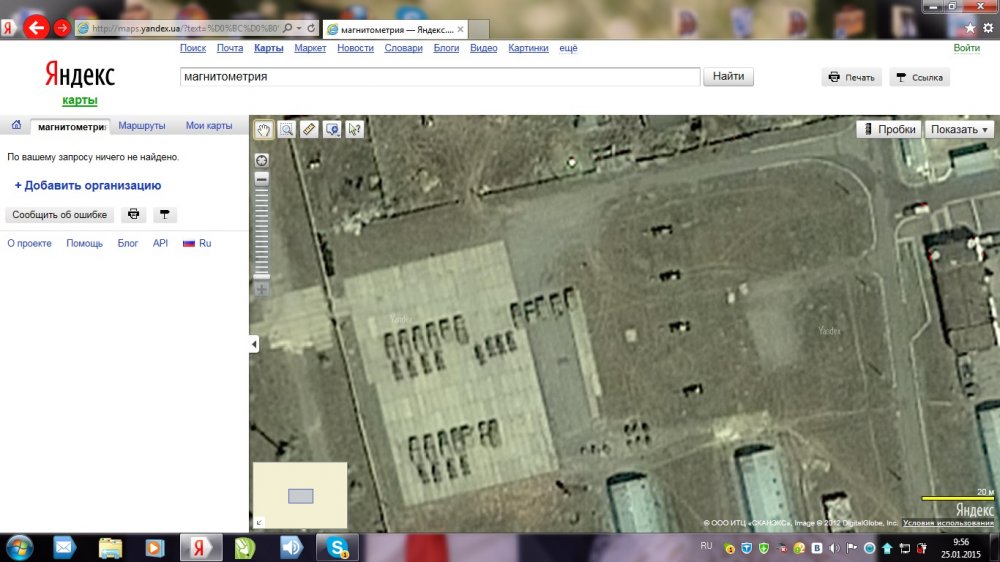Viewport: 1000px width, 562px height.
Task: Open Skype from the taskbar
Action: tap(337, 547)
